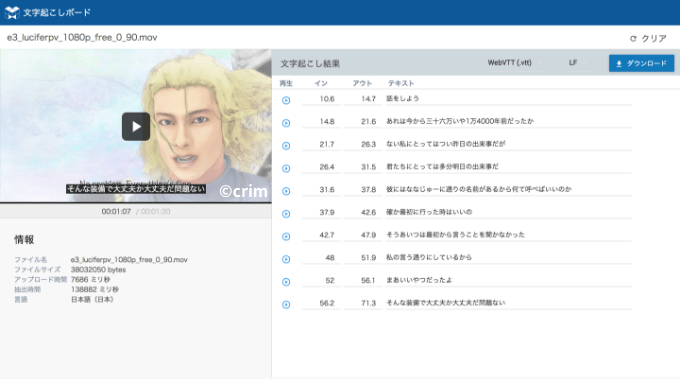The image size is (680, 380).
Task: Play segment starting at 14.8
Action: click(x=286, y=123)
